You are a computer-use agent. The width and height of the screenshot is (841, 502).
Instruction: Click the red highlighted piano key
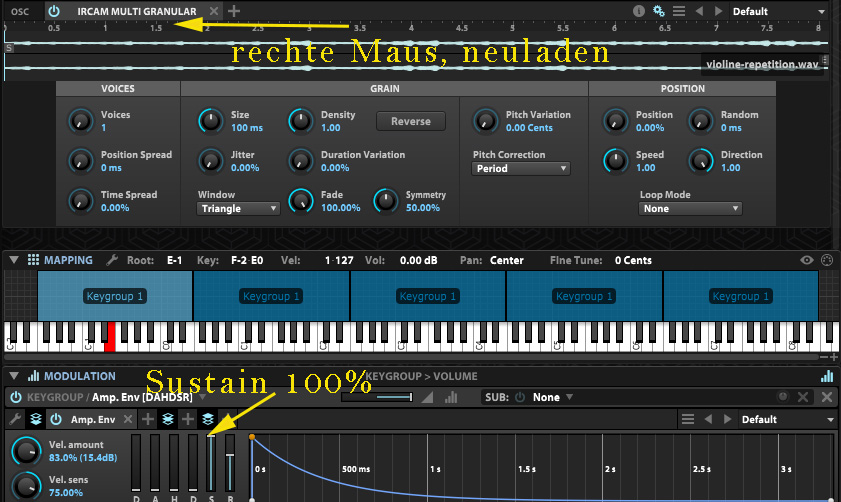tap(109, 337)
